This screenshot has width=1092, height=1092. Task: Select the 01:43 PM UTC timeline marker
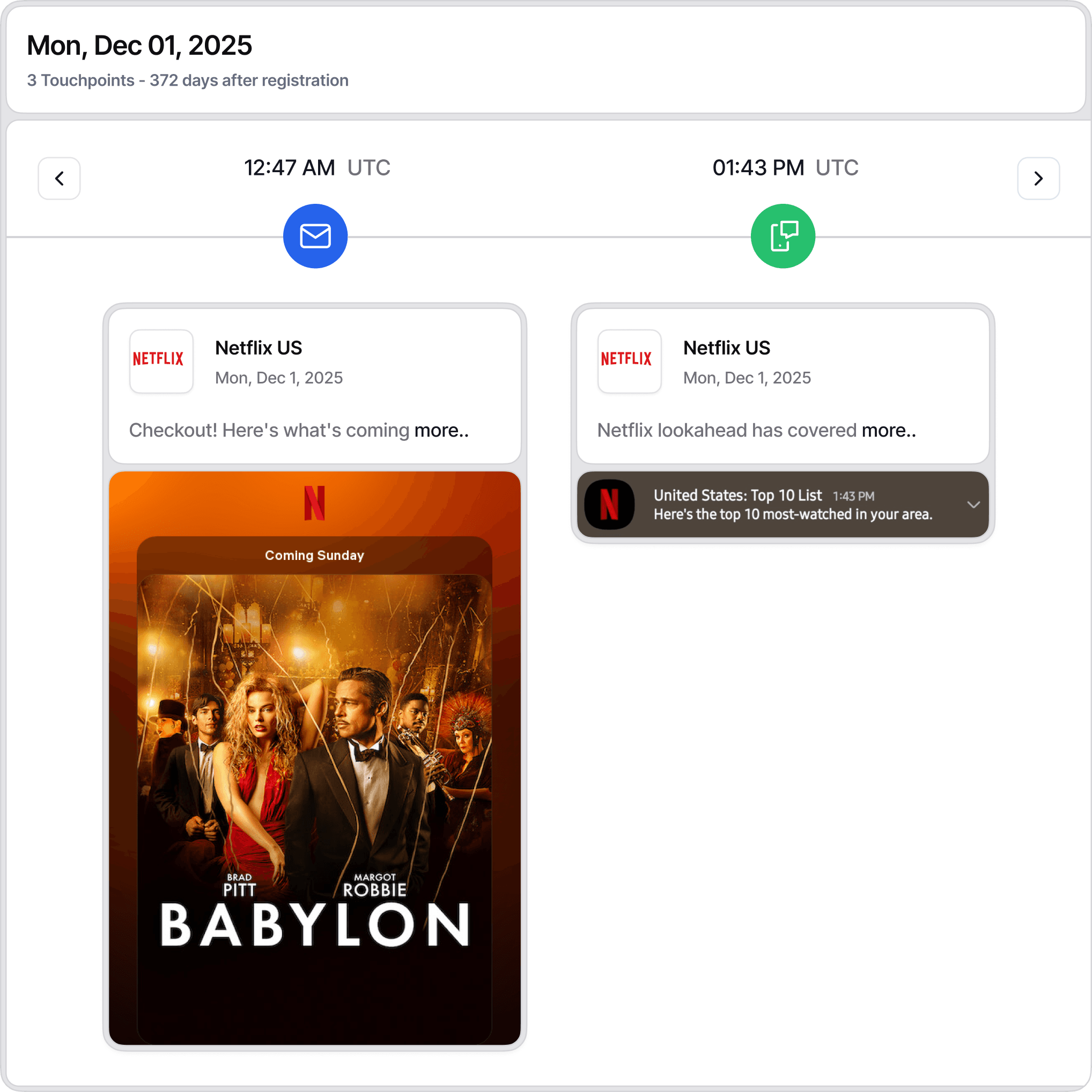coord(785,168)
